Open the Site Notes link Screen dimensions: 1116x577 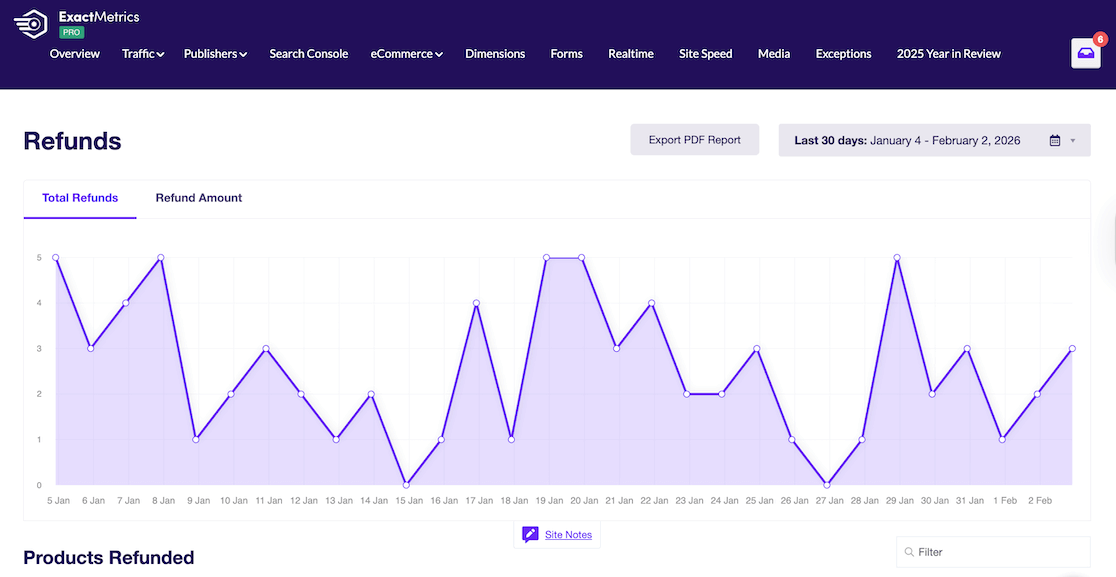(x=568, y=534)
